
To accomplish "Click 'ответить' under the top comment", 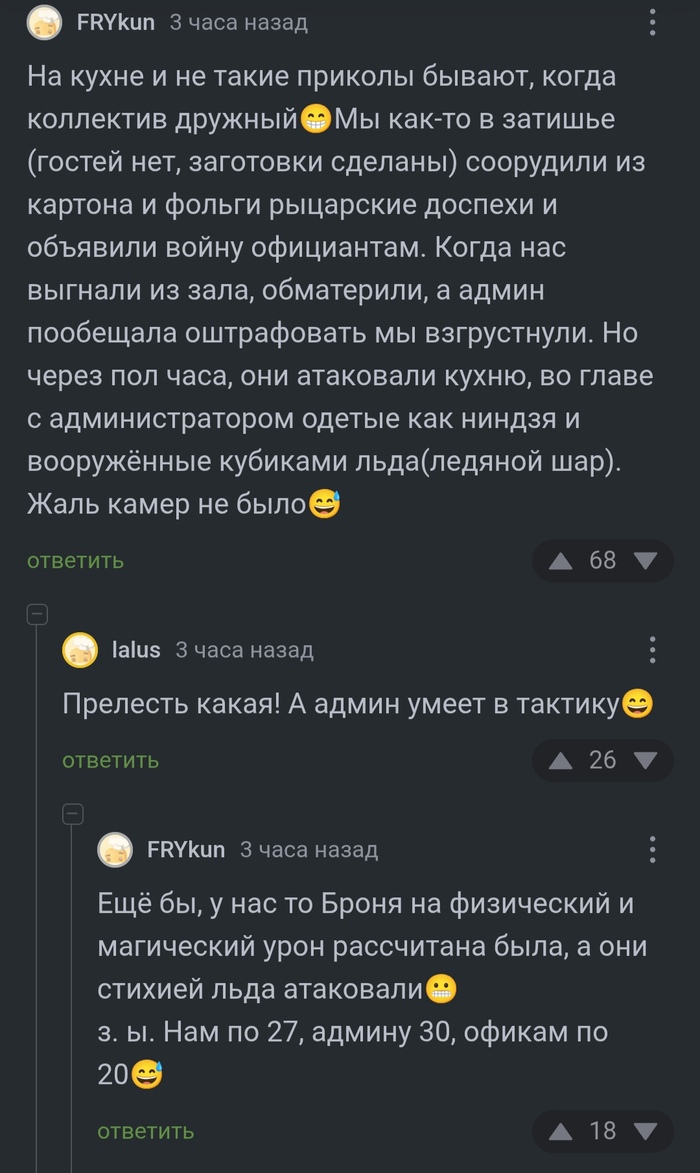I will [74, 561].
